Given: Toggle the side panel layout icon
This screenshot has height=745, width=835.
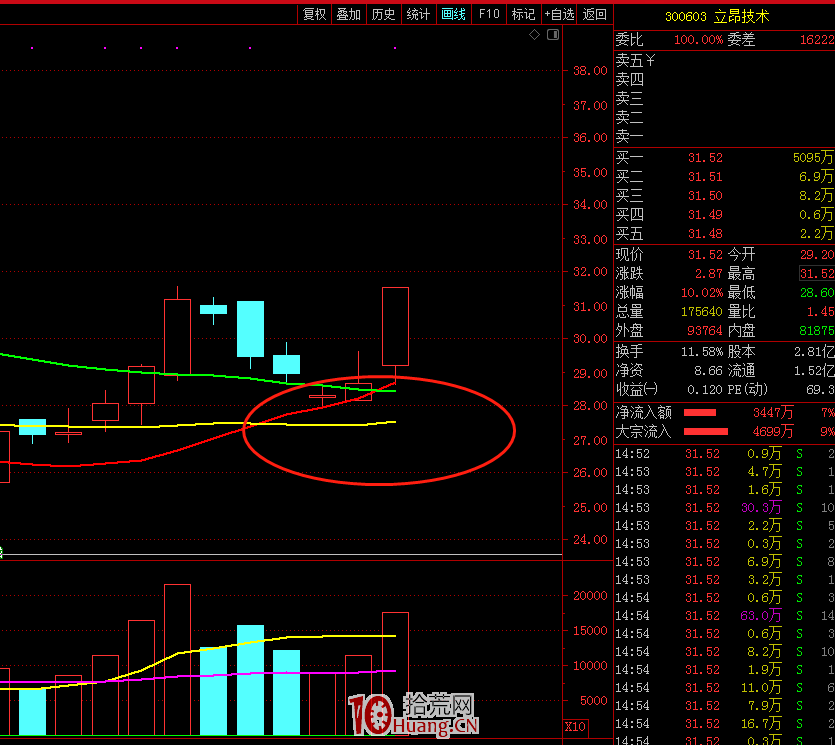Looking at the screenshot, I should 553,35.
